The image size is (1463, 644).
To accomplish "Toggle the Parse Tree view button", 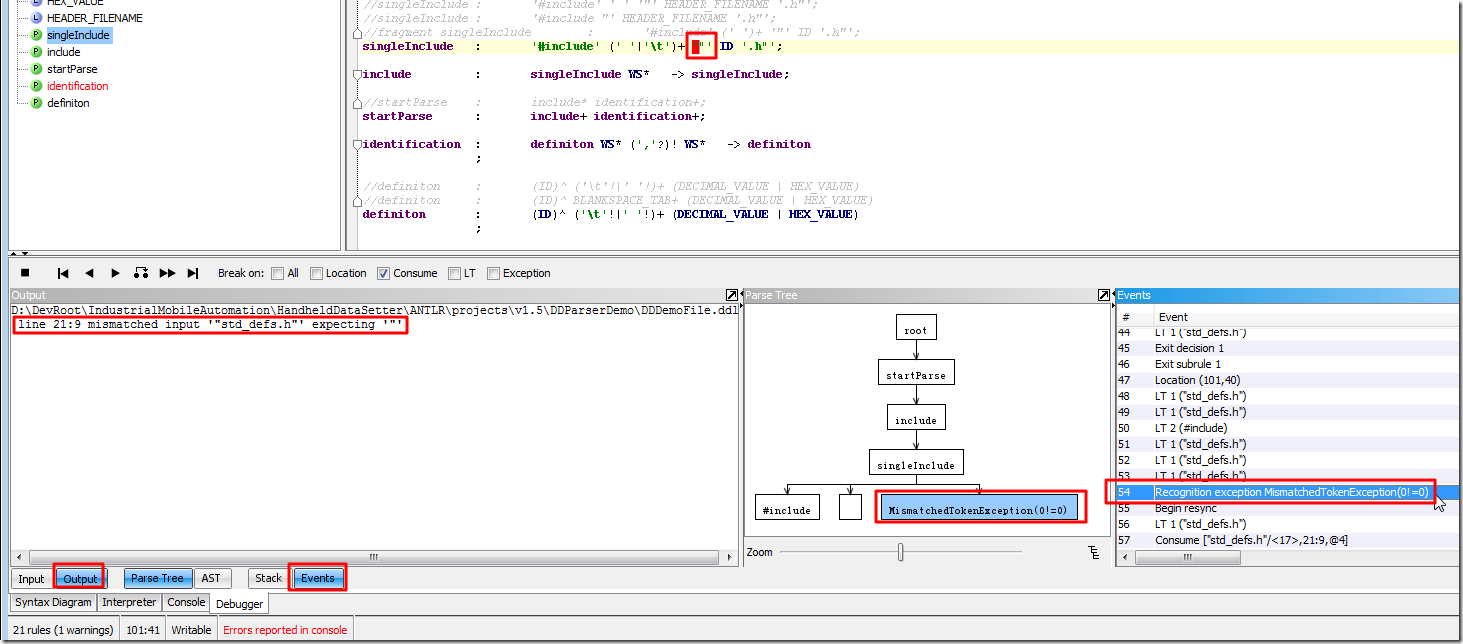I will [158, 578].
